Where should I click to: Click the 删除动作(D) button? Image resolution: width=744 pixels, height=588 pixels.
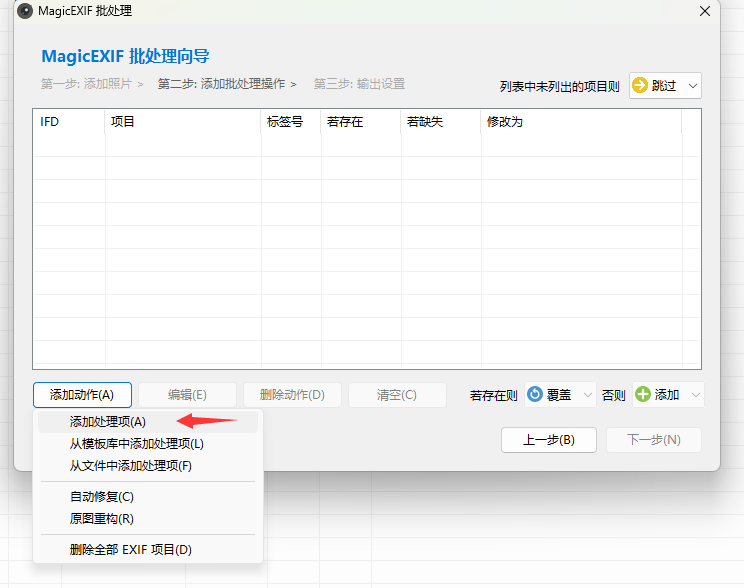[292, 395]
